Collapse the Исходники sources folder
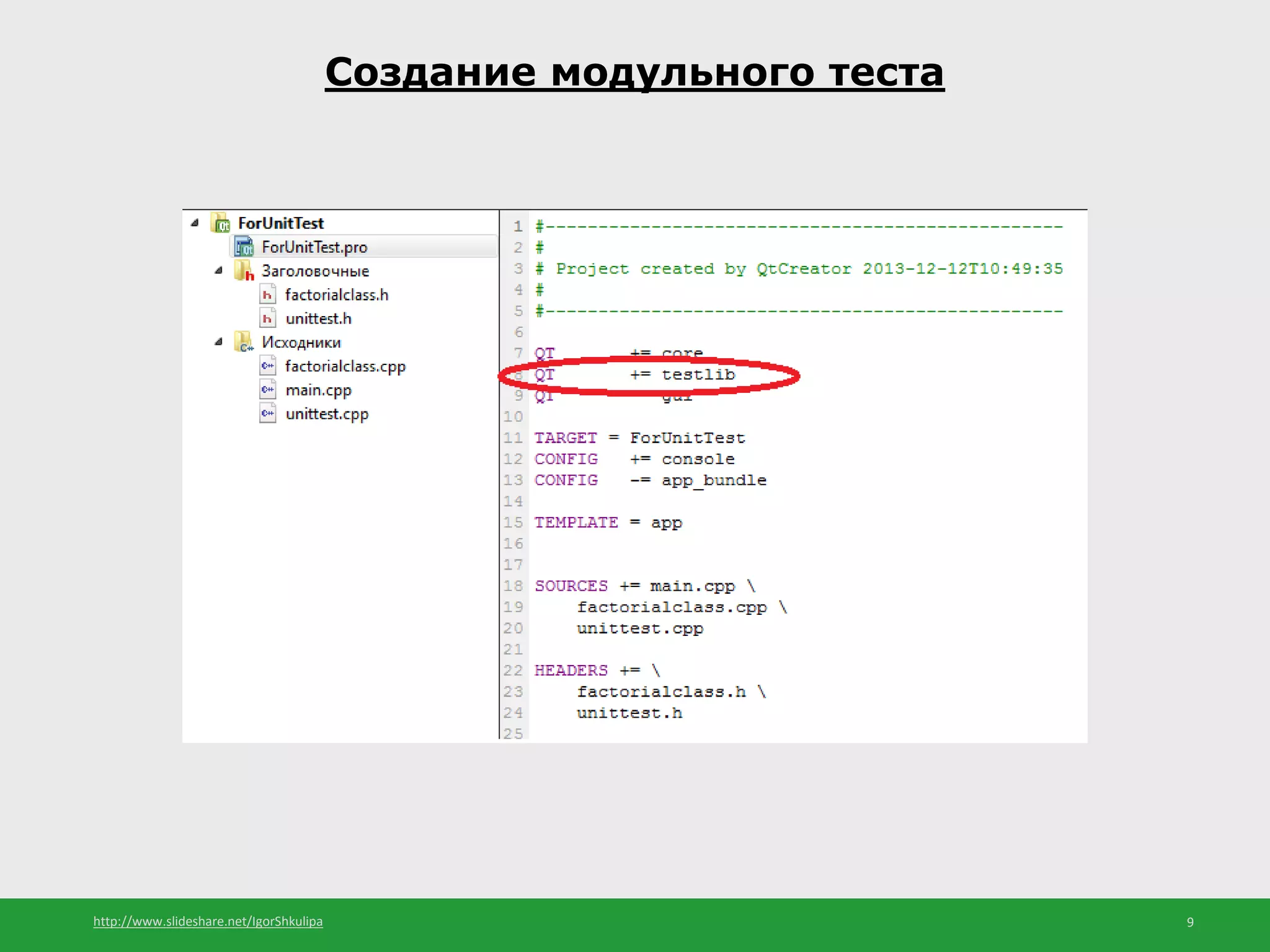1270x952 pixels. (218, 342)
